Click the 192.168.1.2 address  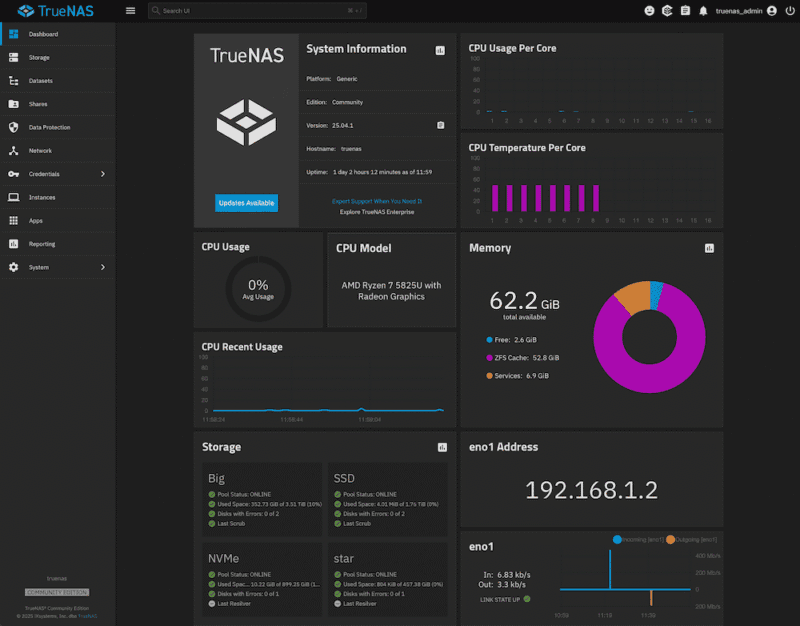pos(591,490)
